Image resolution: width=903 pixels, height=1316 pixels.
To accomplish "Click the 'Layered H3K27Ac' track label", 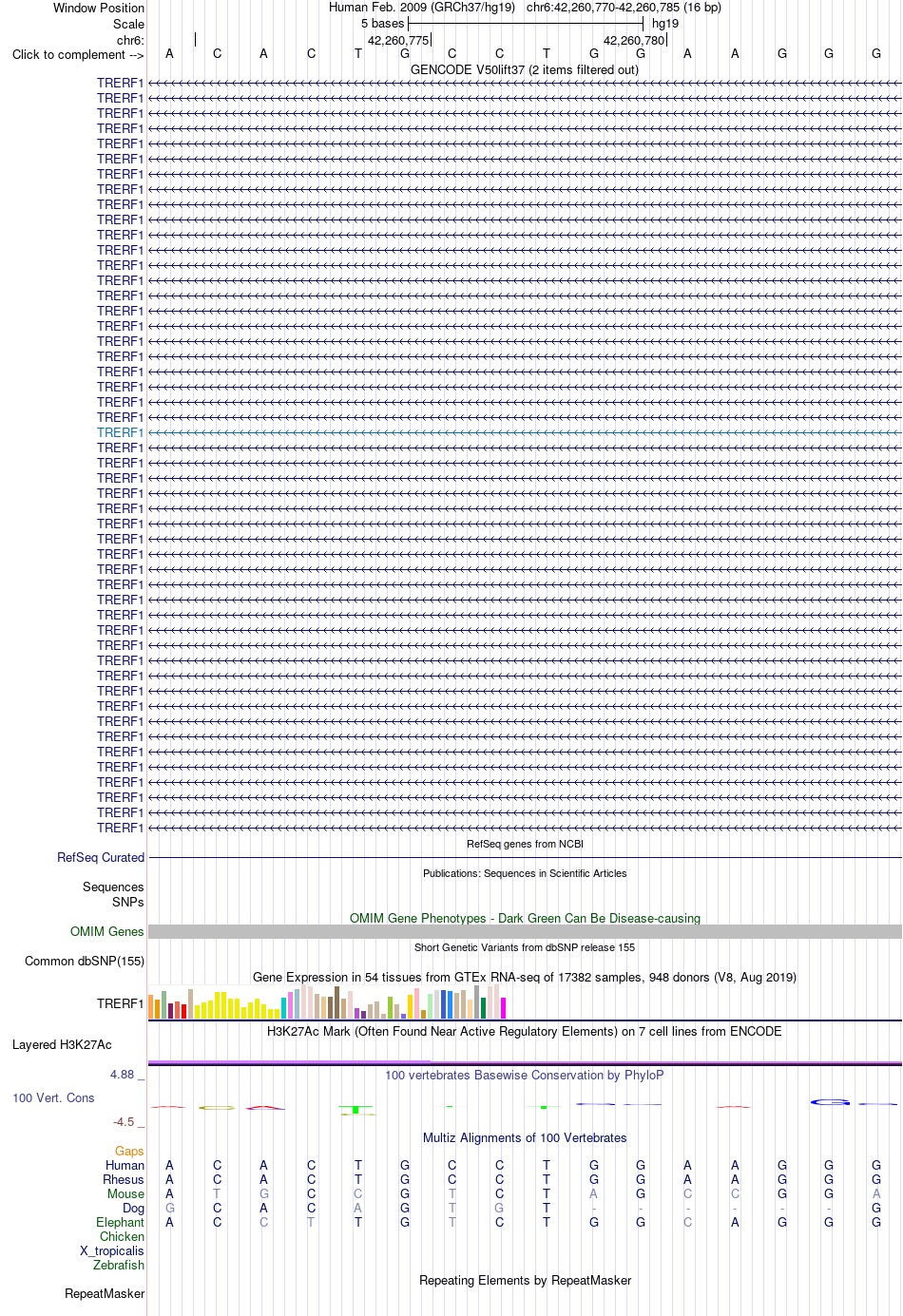I will (x=62, y=1044).
